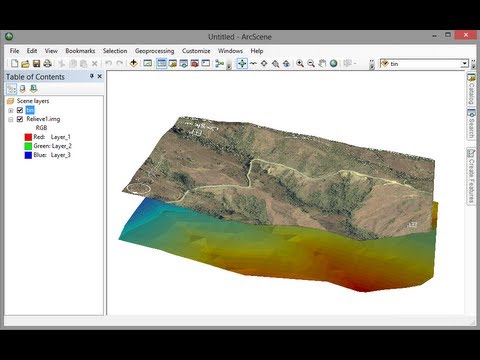The height and width of the screenshot is (360, 480).
Task: Select the Relieve1.img layer name
Action: tap(43, 119)
